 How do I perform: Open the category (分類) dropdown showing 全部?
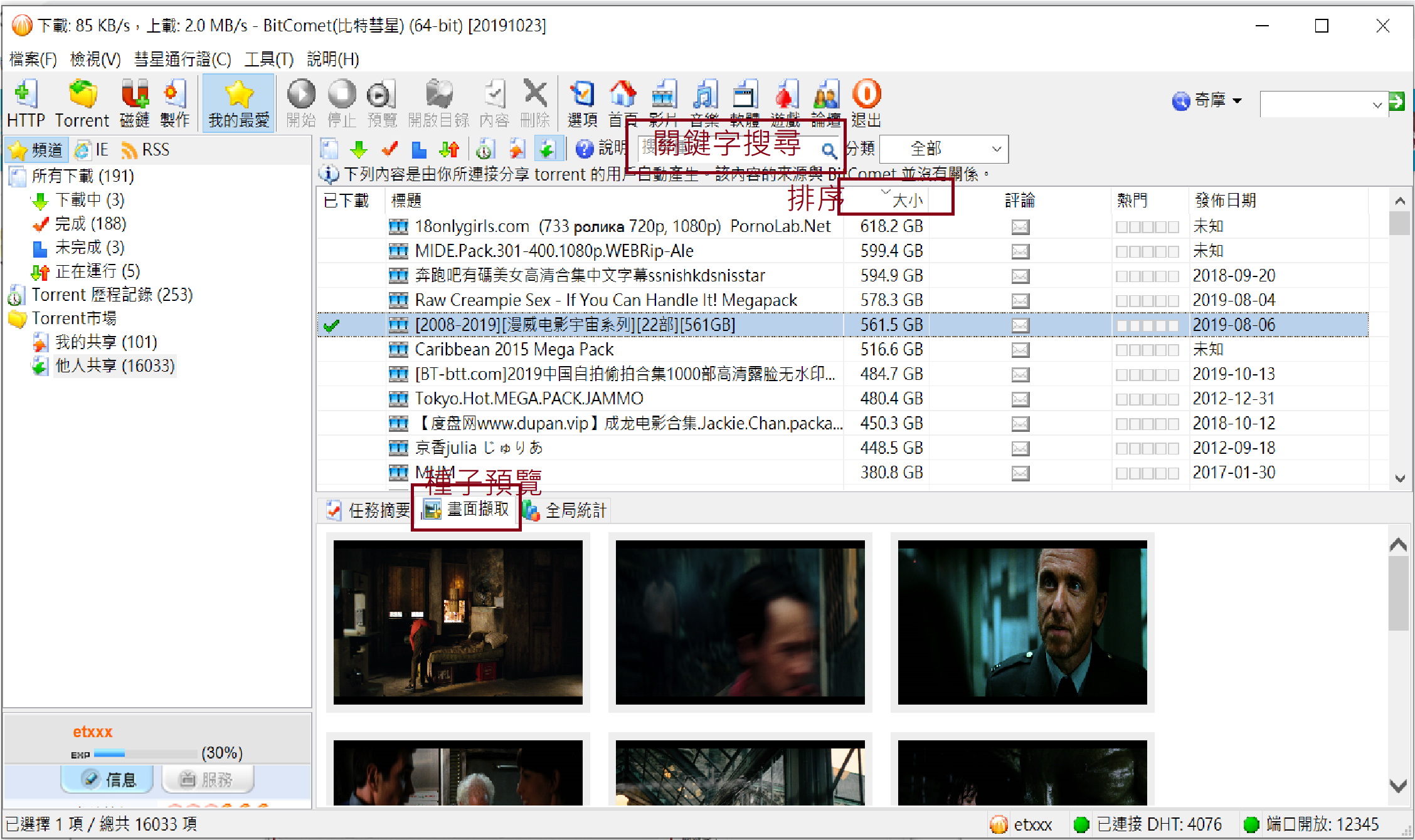click(944, 149)
